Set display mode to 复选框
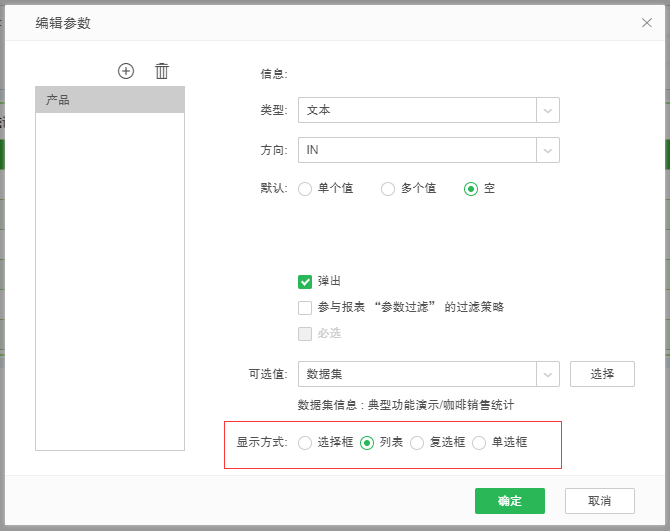Image resolution: width=670 pixels, height=531 pixels. click(417, 442)
